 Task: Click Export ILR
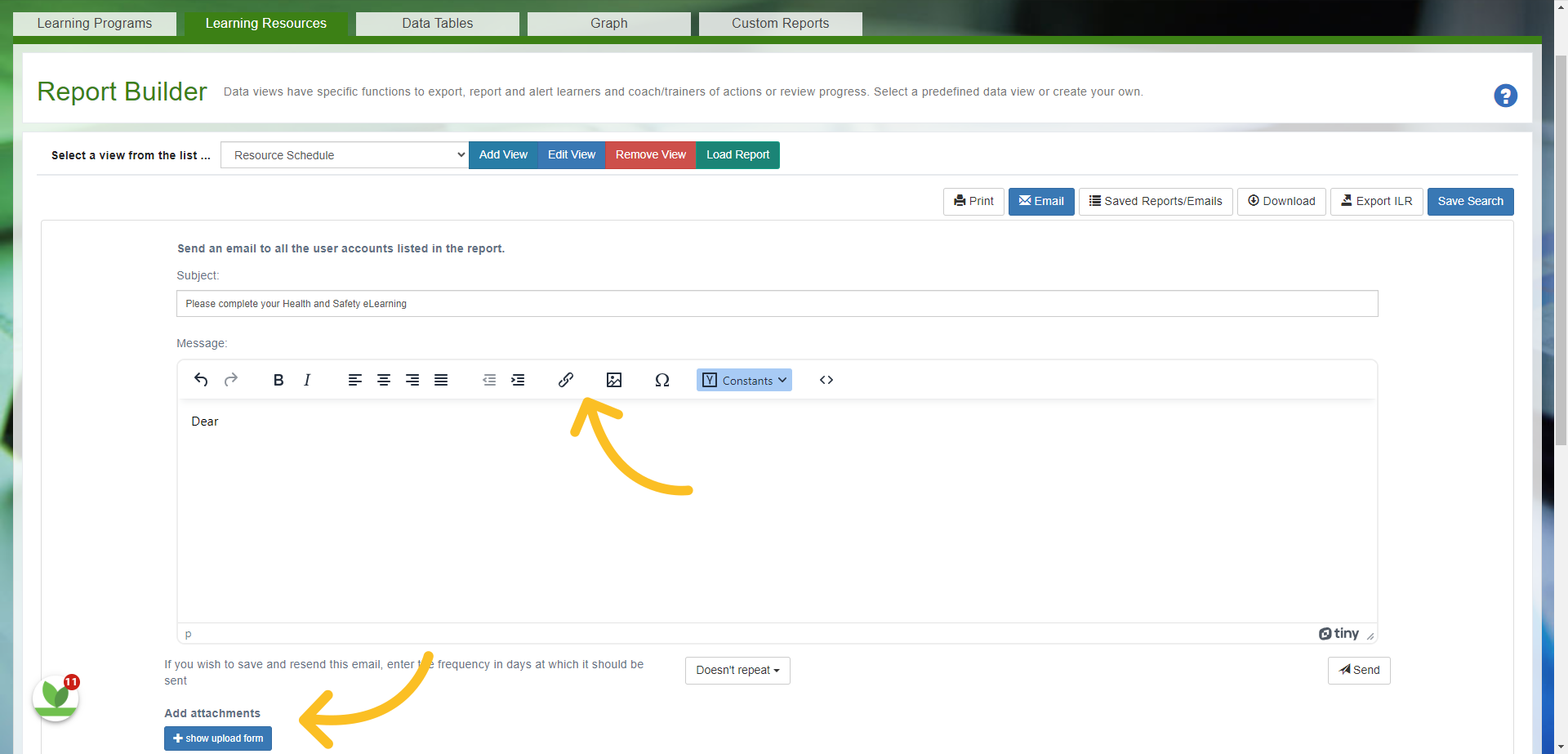(x=1377, y=202)
